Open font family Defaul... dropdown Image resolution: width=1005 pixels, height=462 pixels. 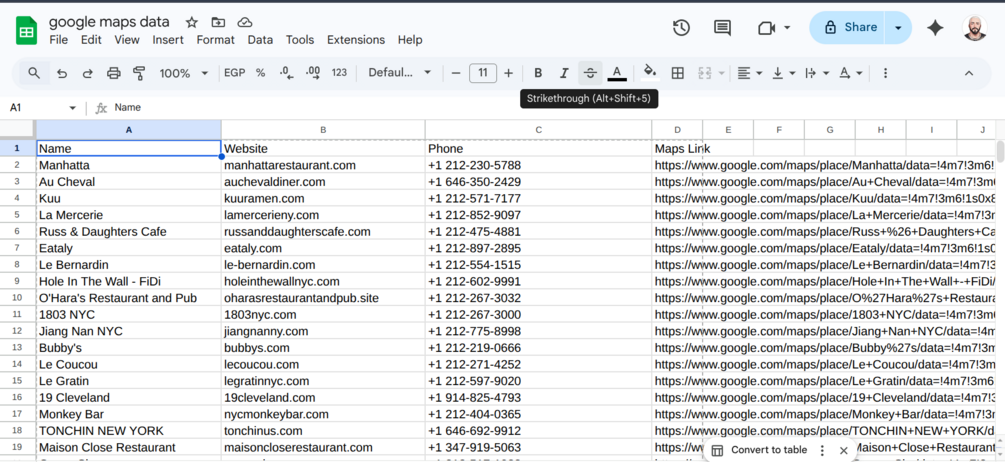click(x=399, y=73)
